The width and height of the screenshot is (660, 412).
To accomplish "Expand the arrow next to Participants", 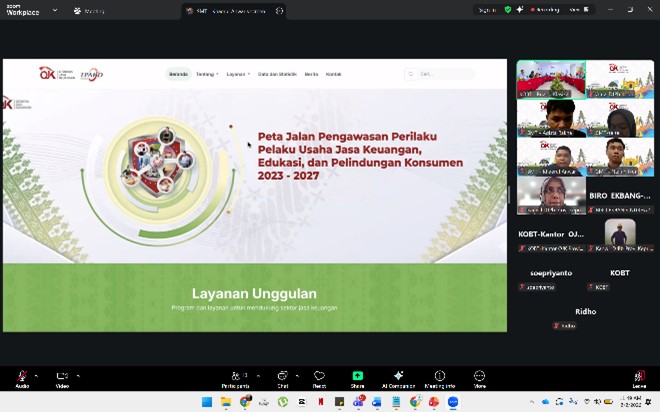I will pyautogui.click(x=258, y=376).
